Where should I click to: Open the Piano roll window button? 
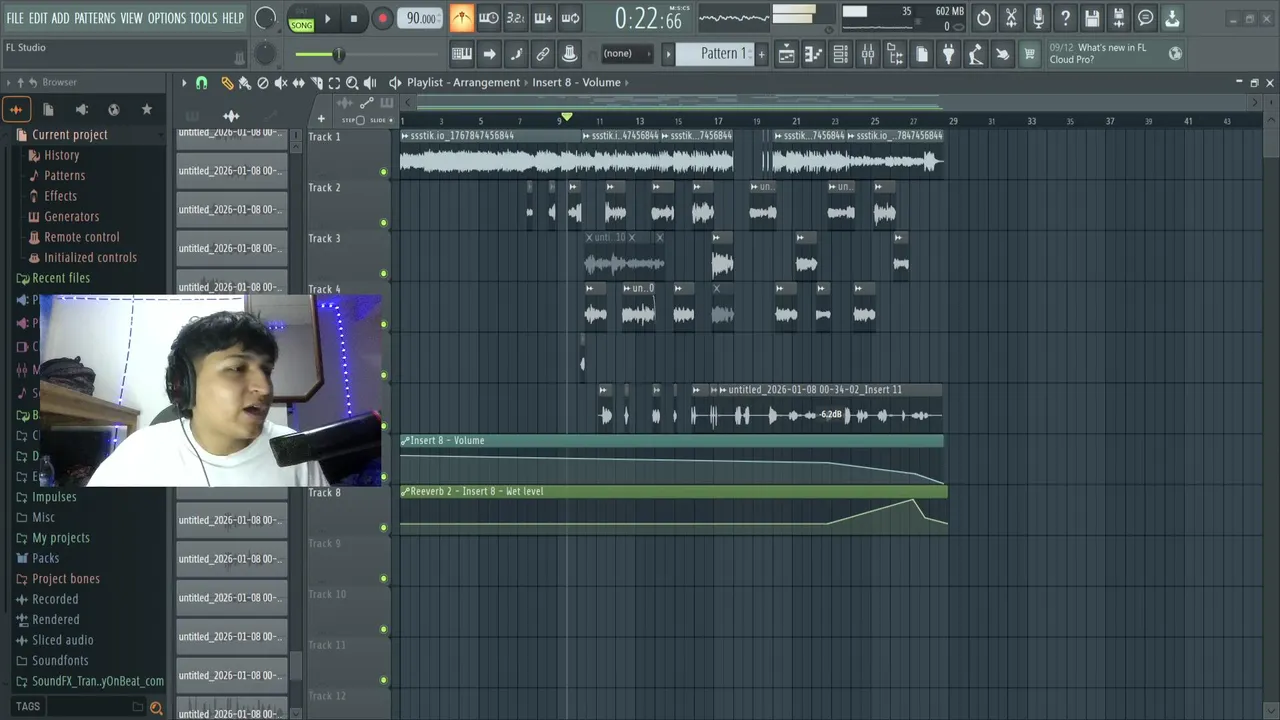pos(813,55)
